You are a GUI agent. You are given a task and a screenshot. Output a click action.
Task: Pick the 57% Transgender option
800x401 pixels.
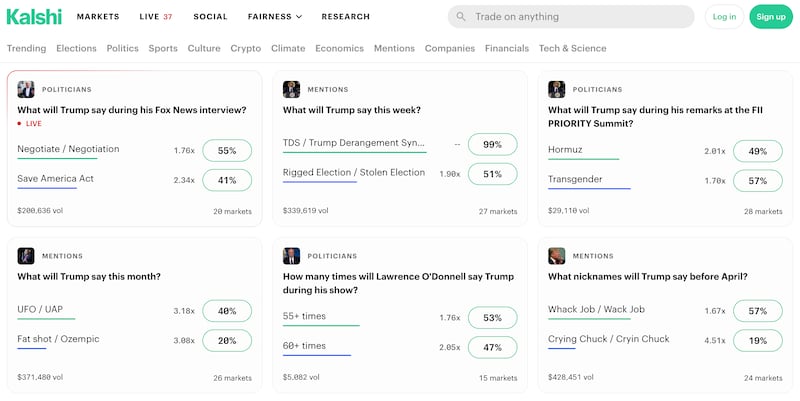point(758,181)
